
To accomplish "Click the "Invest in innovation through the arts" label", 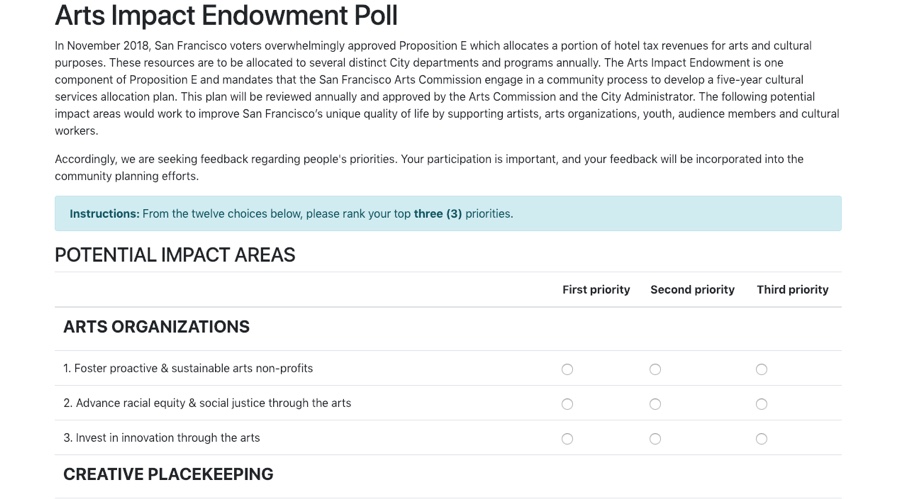I will pyautogui.click(x=161, y=438).
